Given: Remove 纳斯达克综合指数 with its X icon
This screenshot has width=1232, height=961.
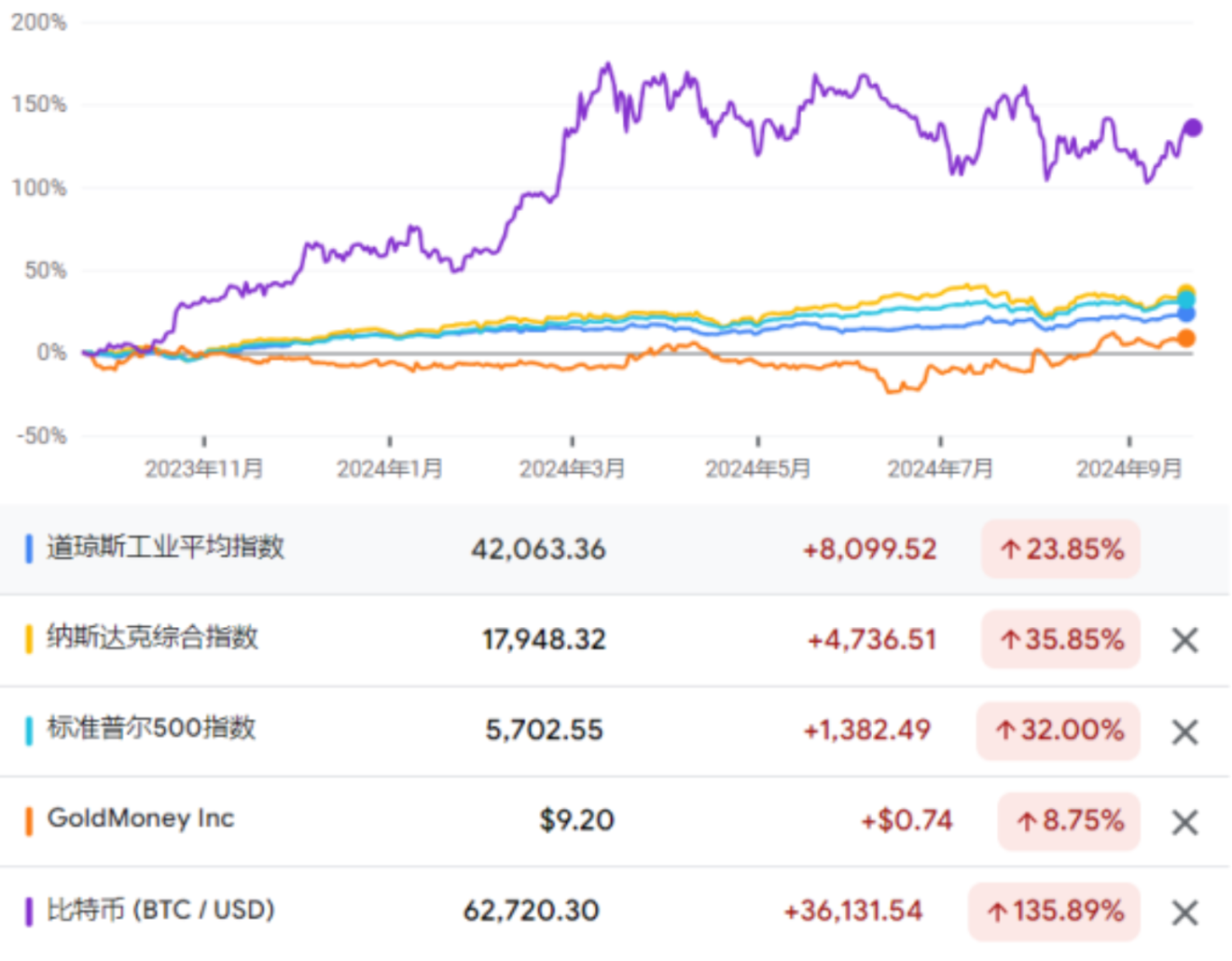Looking at the screenshot, I should (x=1184, y=640).
